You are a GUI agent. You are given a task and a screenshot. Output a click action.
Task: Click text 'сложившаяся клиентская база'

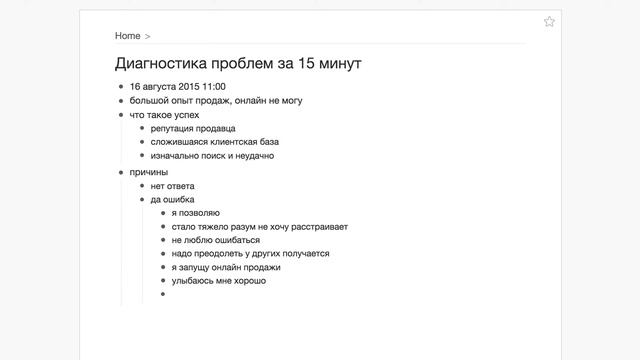(215, 142)
